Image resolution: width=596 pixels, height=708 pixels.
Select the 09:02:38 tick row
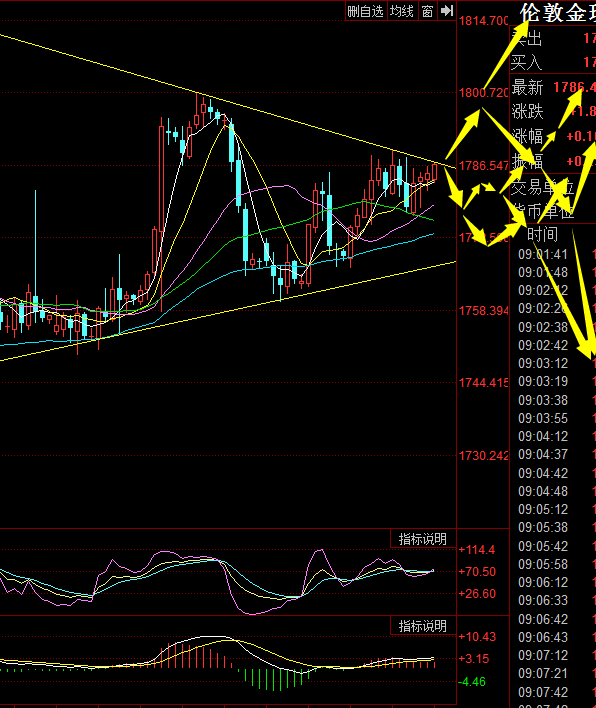click(557, 327)
